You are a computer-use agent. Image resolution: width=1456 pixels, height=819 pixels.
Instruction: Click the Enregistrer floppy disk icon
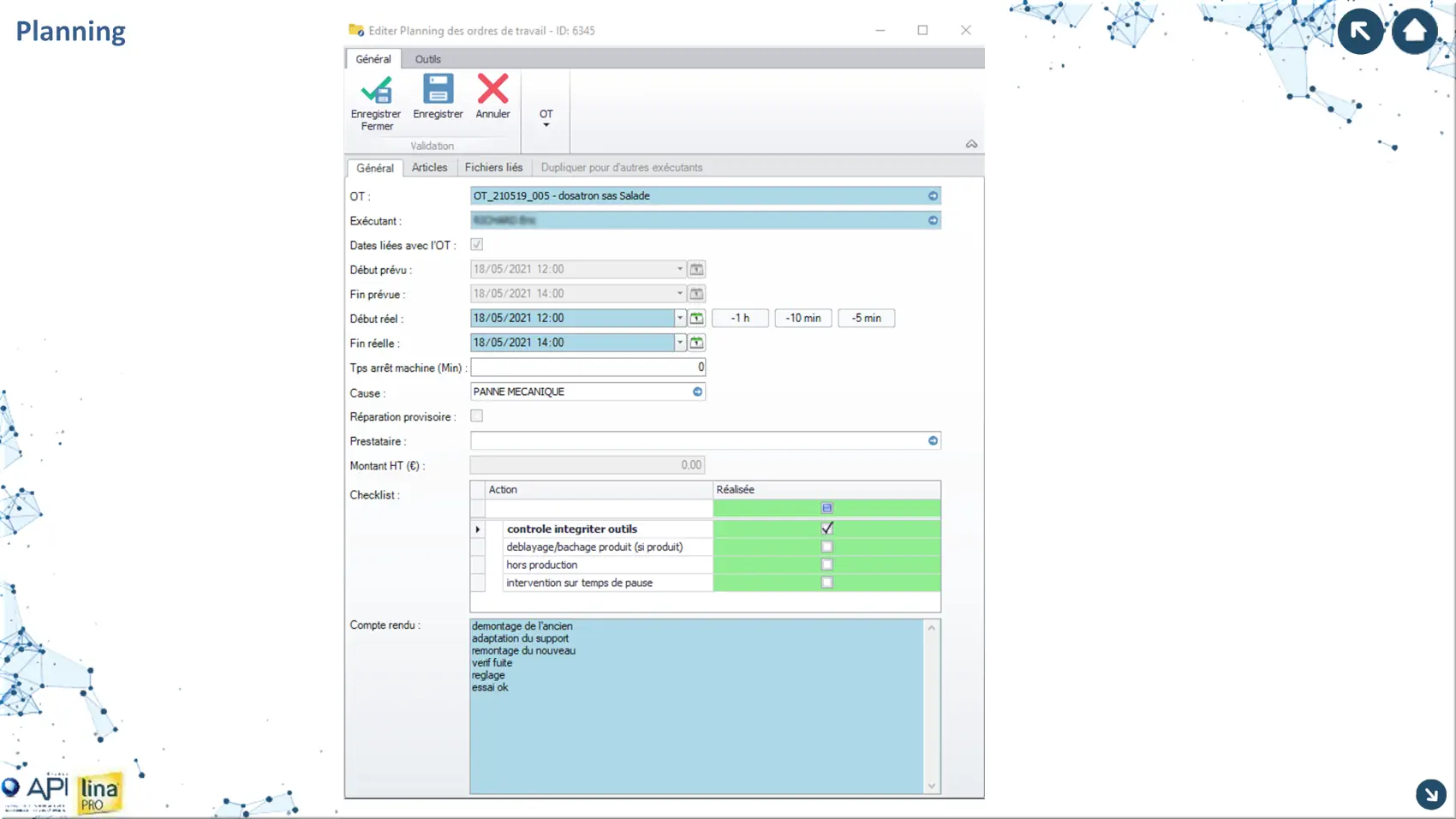(438, 89)
